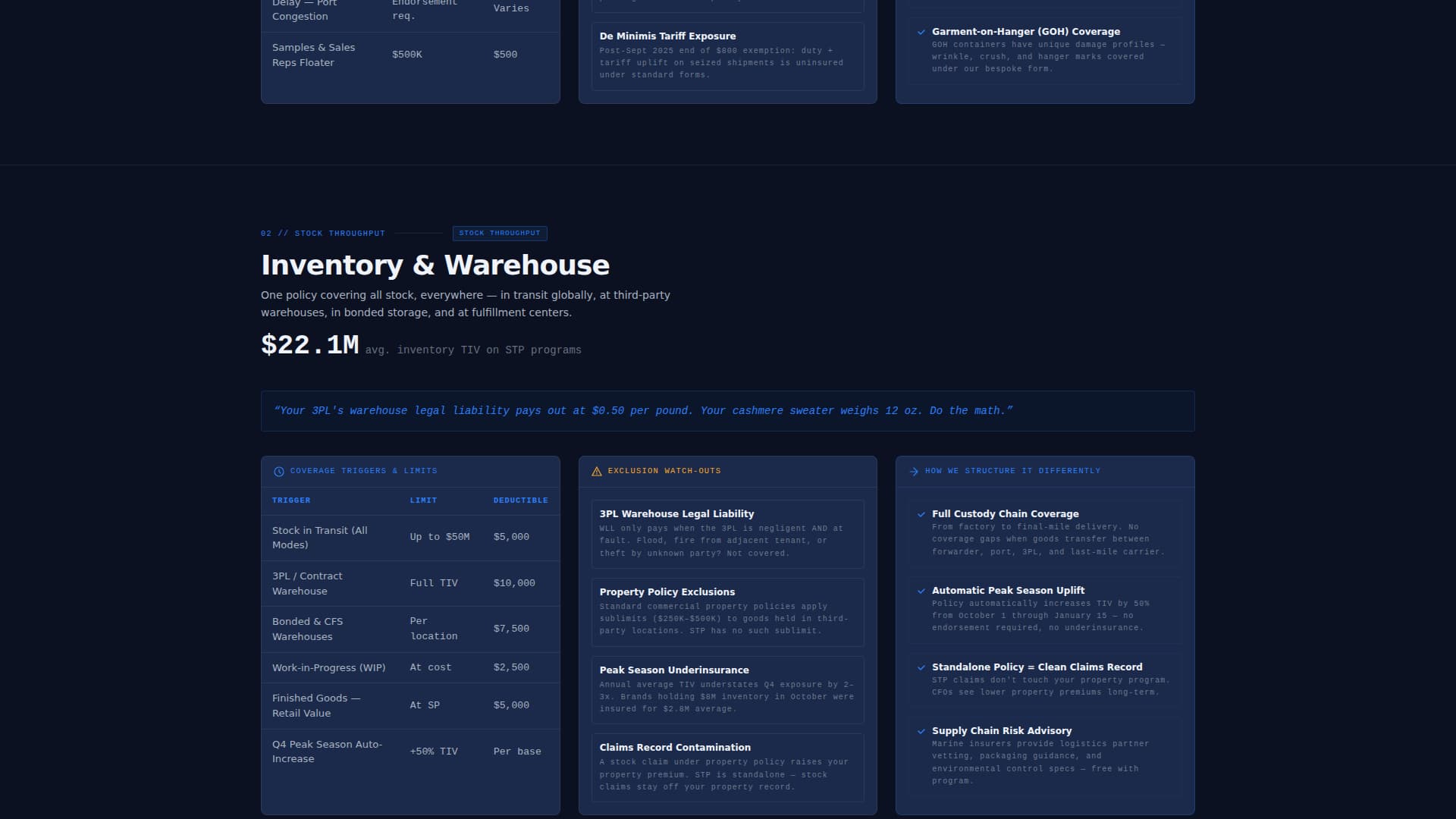
Task: Select the 3PL / Contract Warehouse row
Action: (x=410, y=583)
